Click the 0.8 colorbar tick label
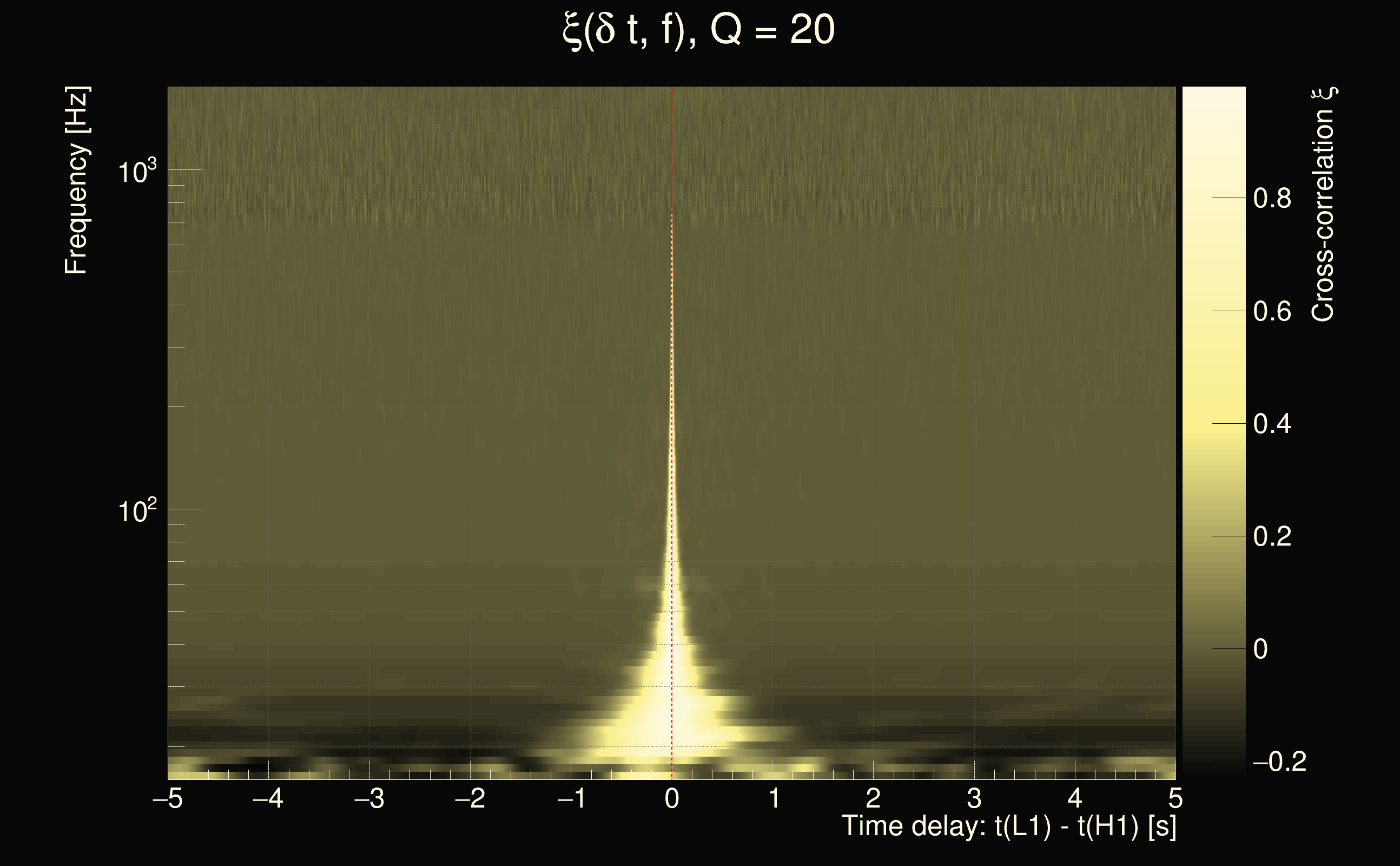 [1272, 199]
